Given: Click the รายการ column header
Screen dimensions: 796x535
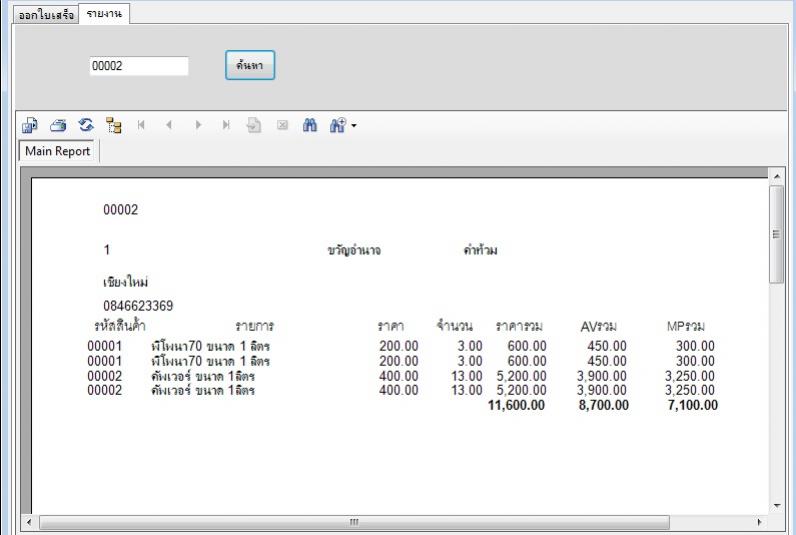Looking at the screenshot, I should point(254,326).
